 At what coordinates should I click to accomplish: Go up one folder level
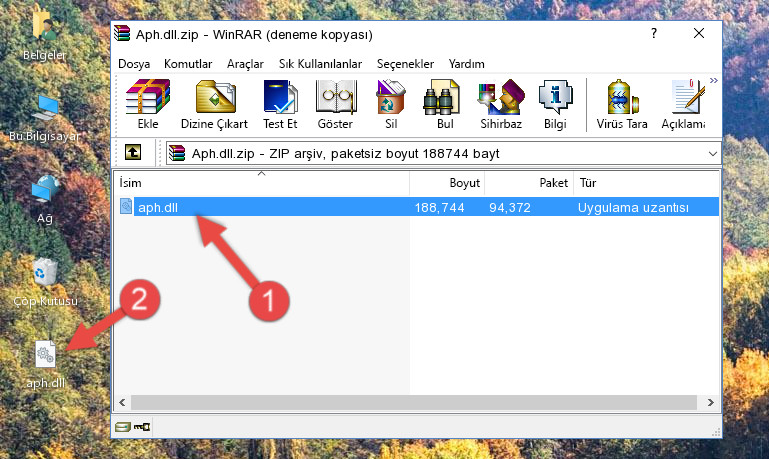pyautogui.click(x=133, y=153)
